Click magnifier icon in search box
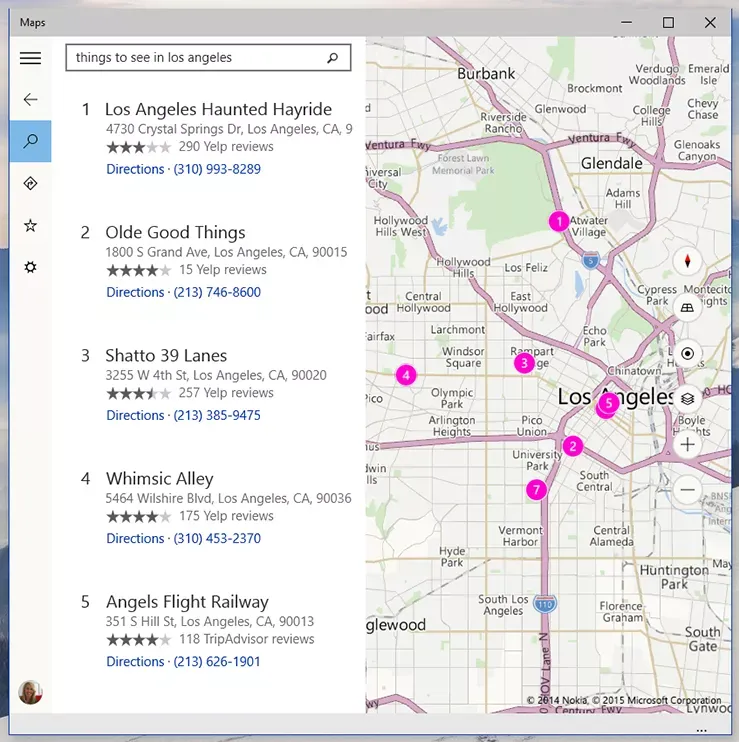Viewport: 739px width, 742px height. (333, 58)
